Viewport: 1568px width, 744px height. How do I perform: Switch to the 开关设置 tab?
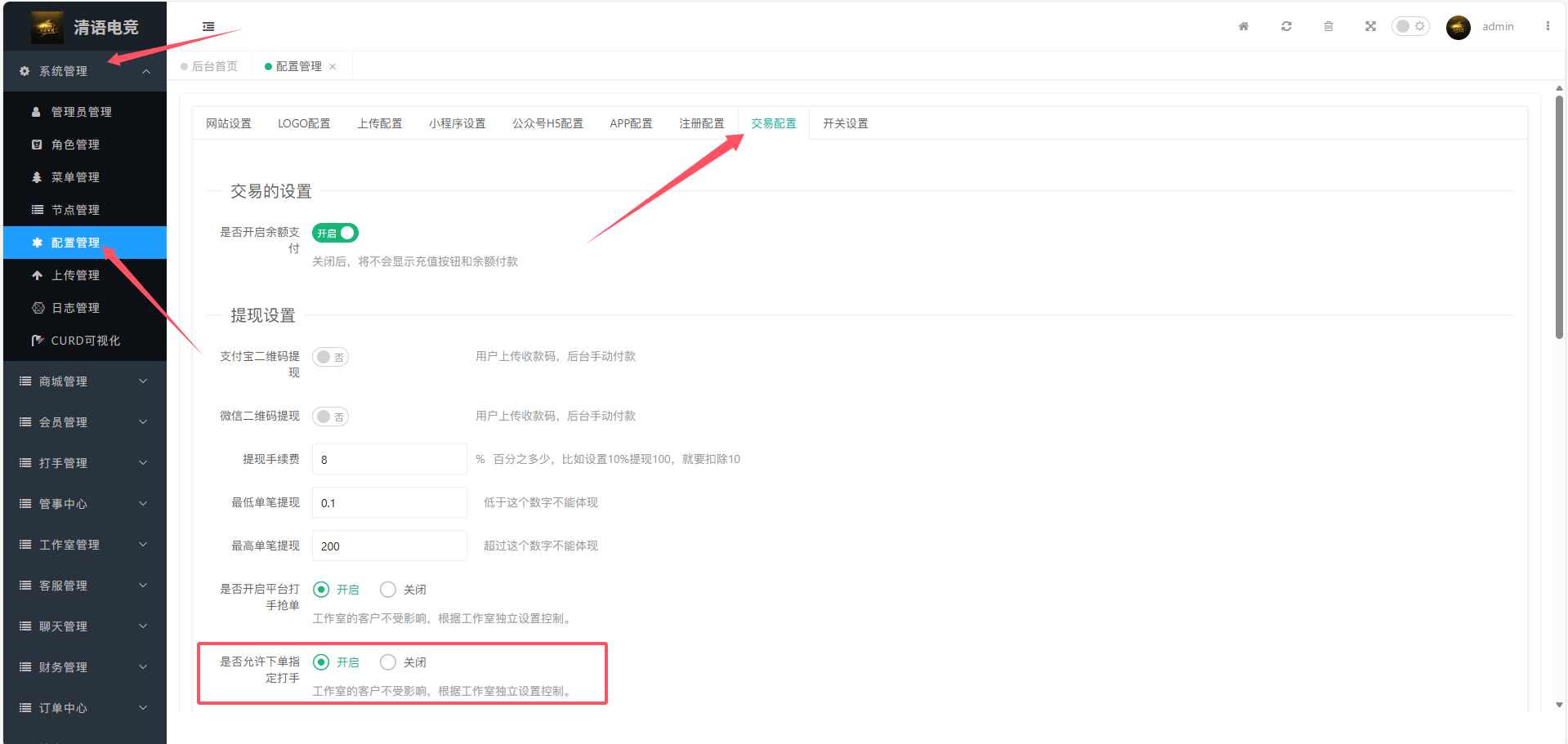845,123
